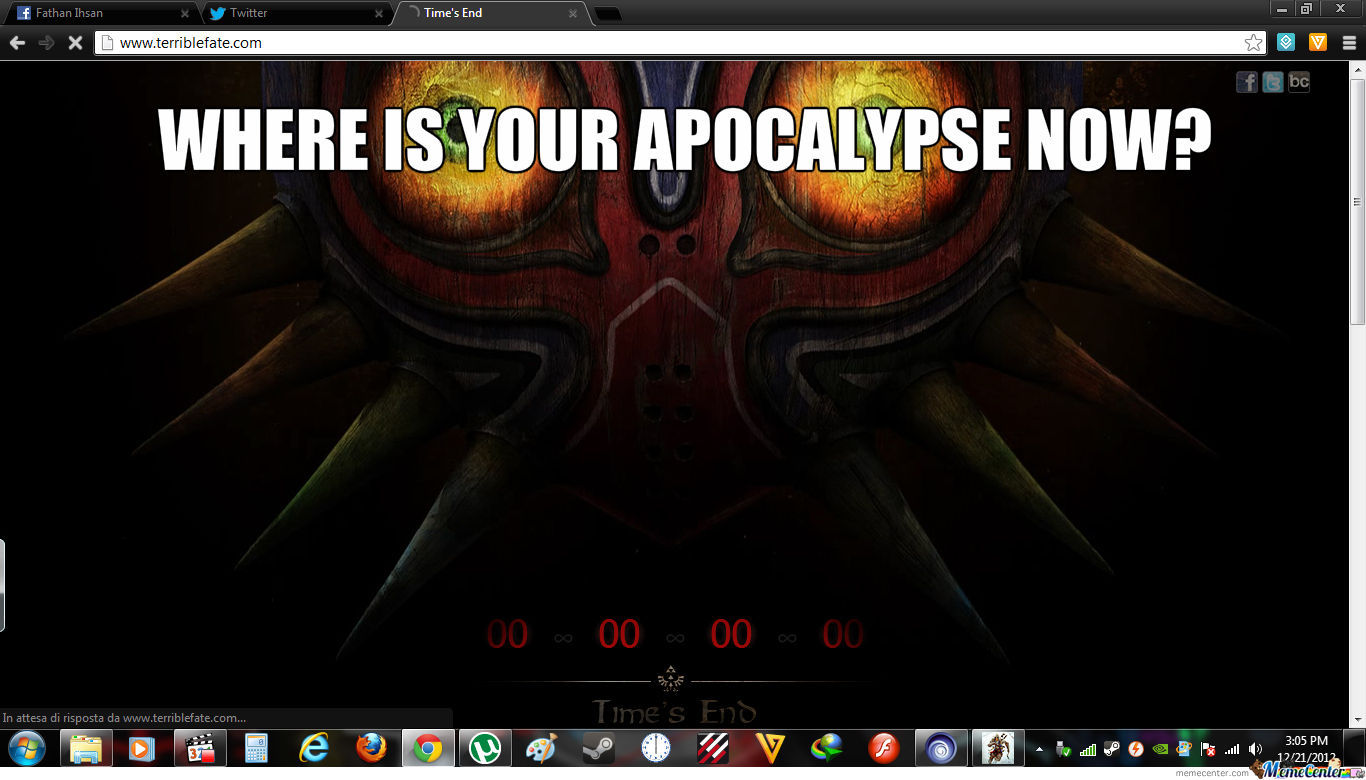Open the Action Center flag icon
This screenshot has width=1366, height=780.
pyautogui.click(x=1208, y=749)
